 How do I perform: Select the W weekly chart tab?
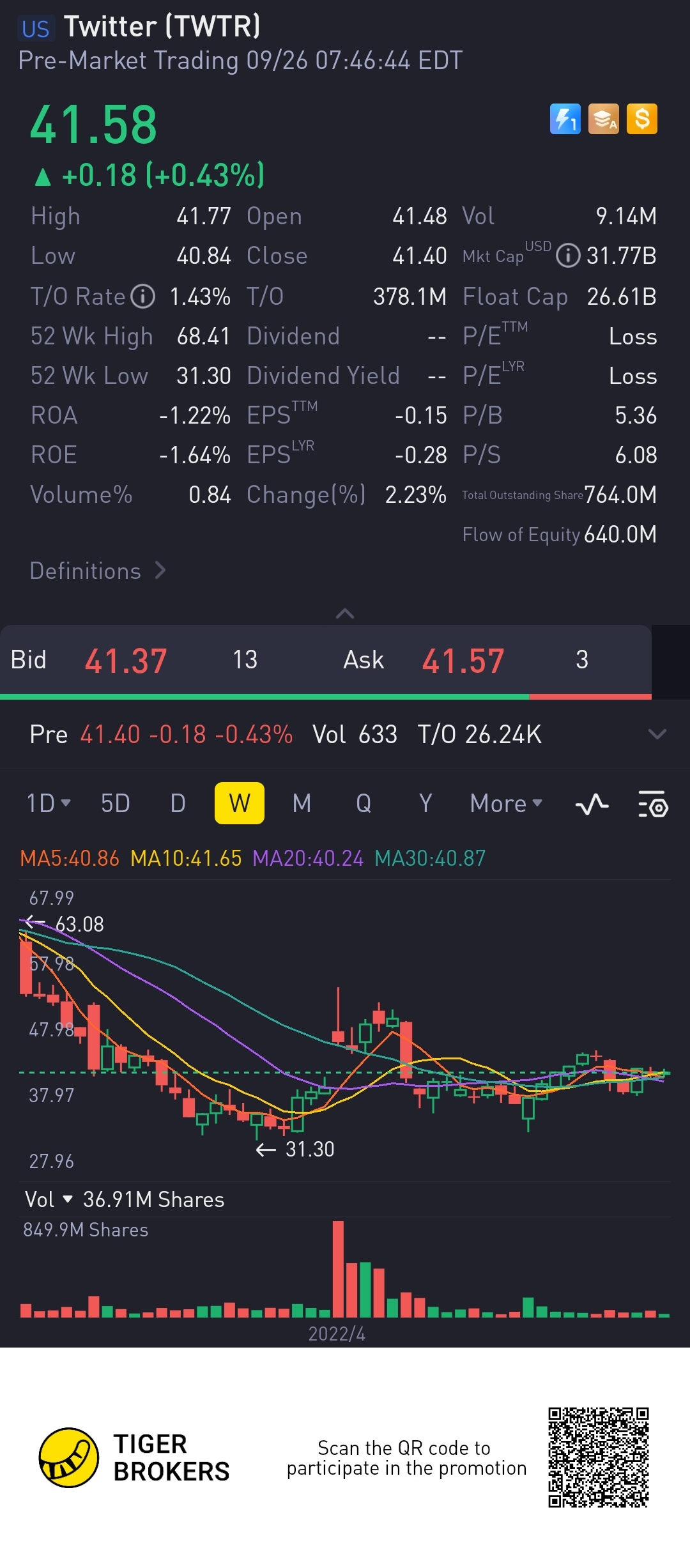click(x=240, y=803)
